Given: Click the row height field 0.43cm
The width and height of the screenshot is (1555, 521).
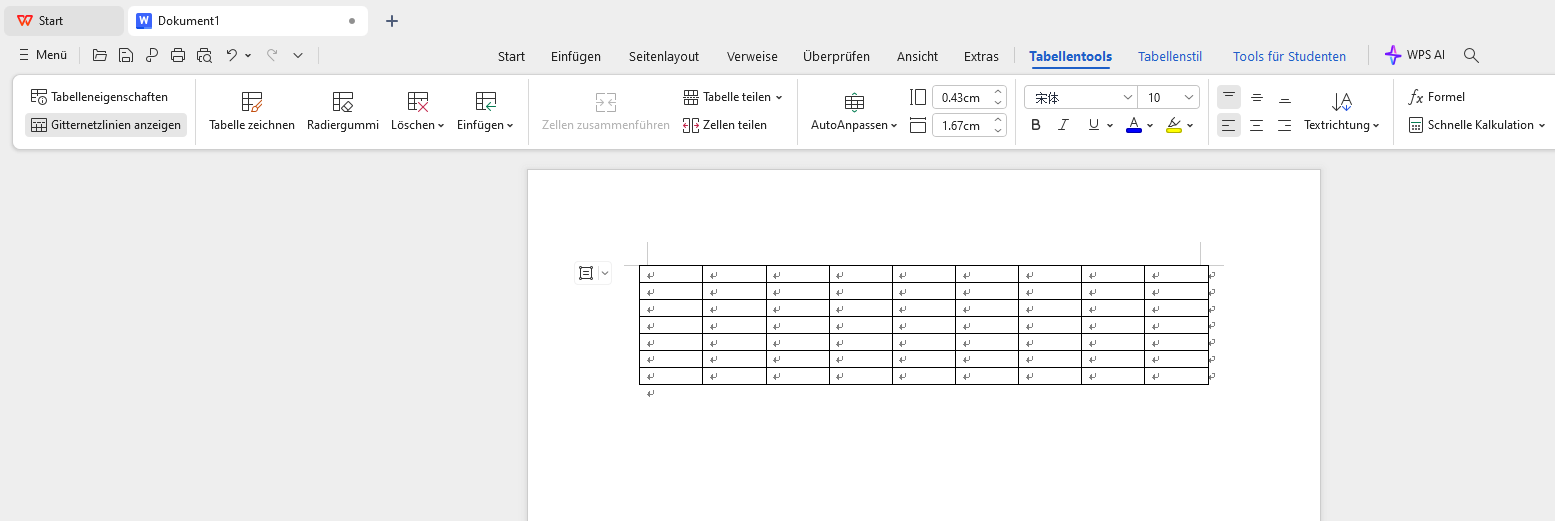Looking at the screenshot, I should point(961,97).
